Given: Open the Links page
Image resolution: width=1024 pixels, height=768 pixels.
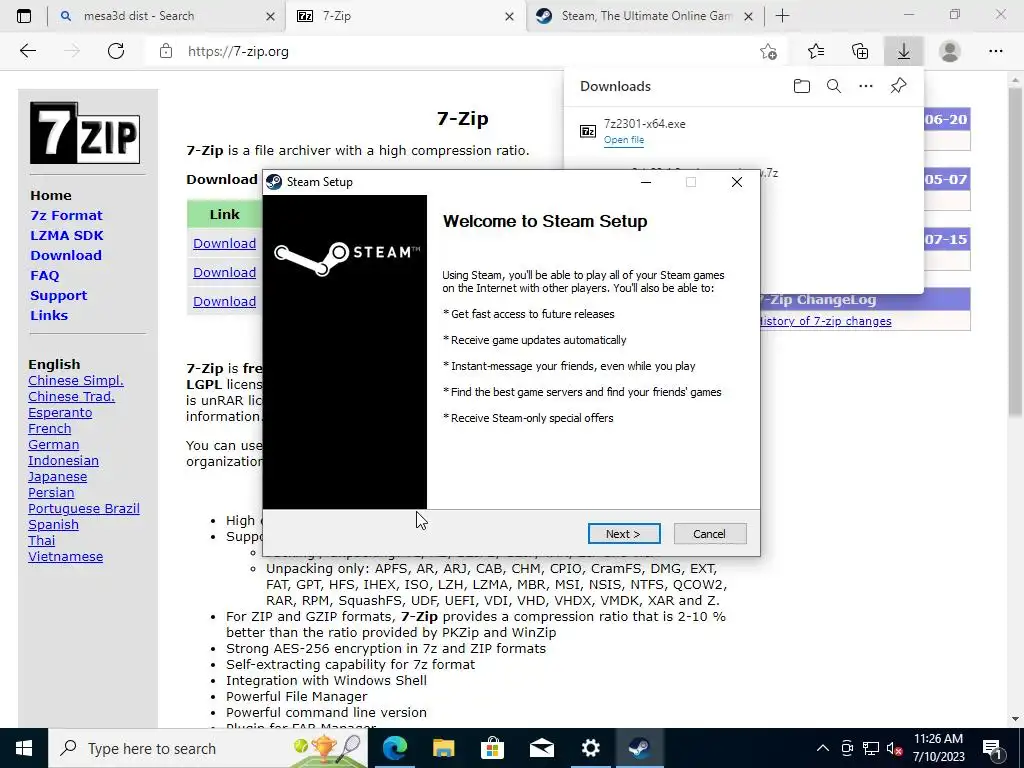Looking at the screenshot, I should [49, 315].
